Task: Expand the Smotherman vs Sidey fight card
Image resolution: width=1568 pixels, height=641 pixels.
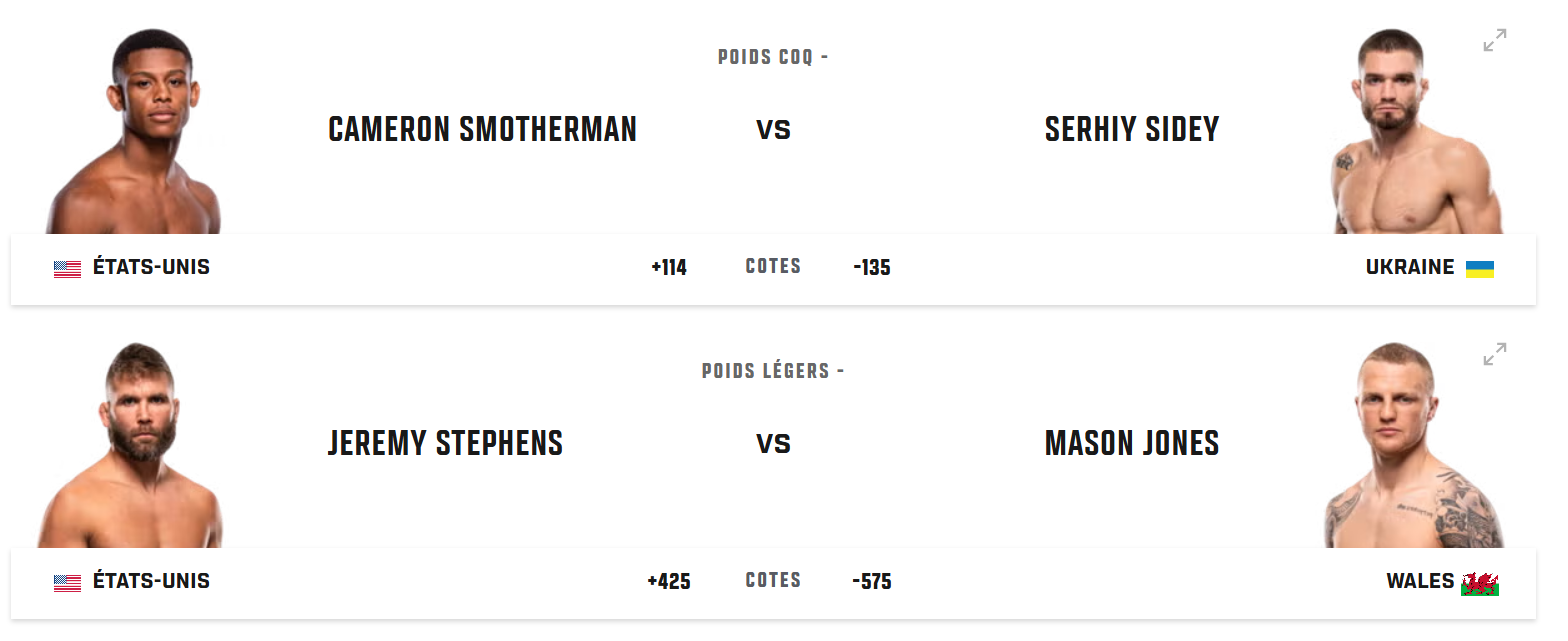Action: pyautogui.click(x=1494, y=41)
